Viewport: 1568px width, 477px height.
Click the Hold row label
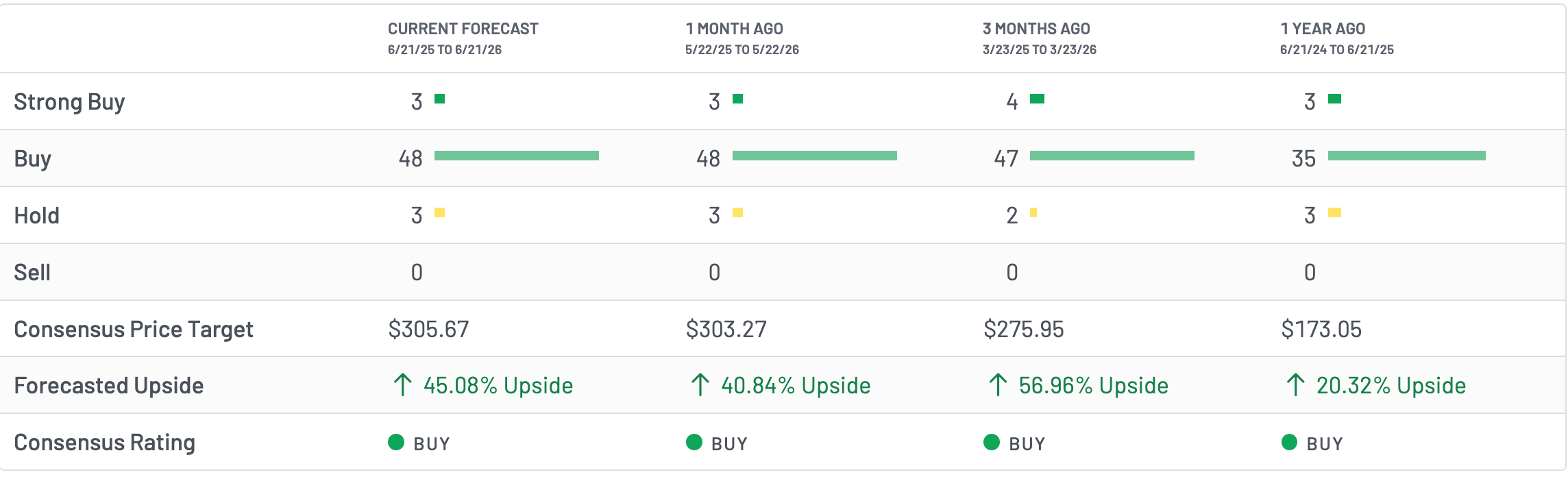pyautogui.click(x=36, y=215)
